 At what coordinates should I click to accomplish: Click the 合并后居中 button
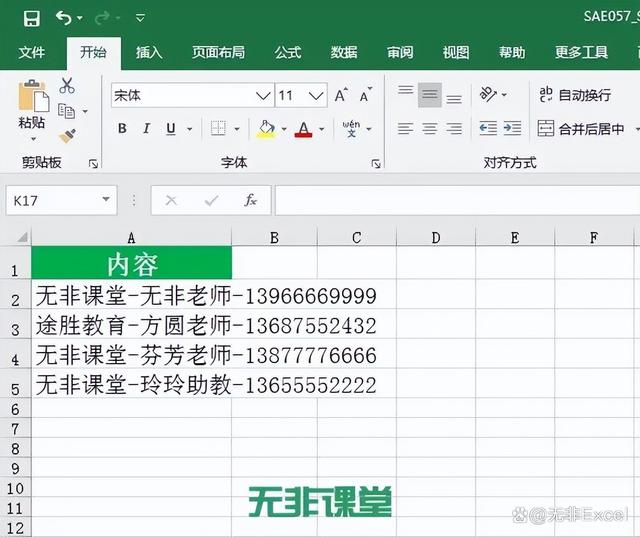click(581, 129)
